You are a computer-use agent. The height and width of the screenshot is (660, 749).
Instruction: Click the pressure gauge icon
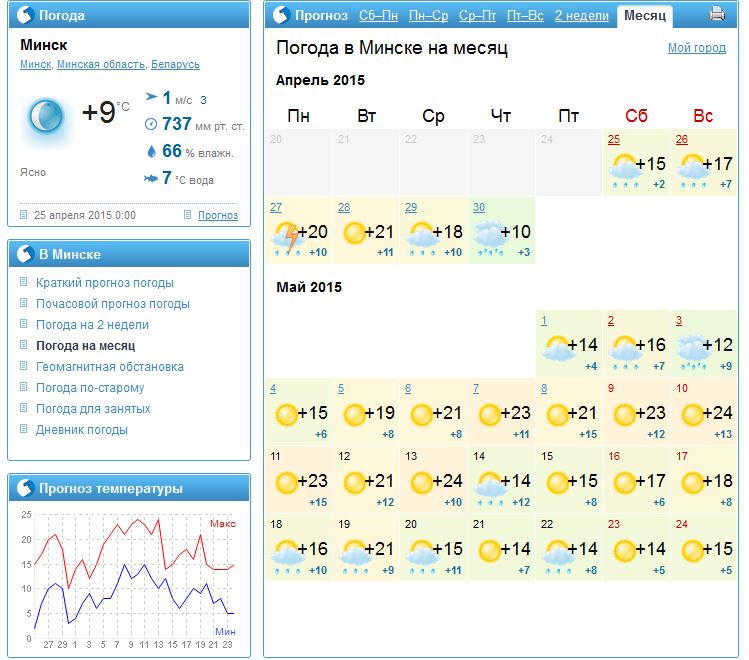click(x=151, y=124)
